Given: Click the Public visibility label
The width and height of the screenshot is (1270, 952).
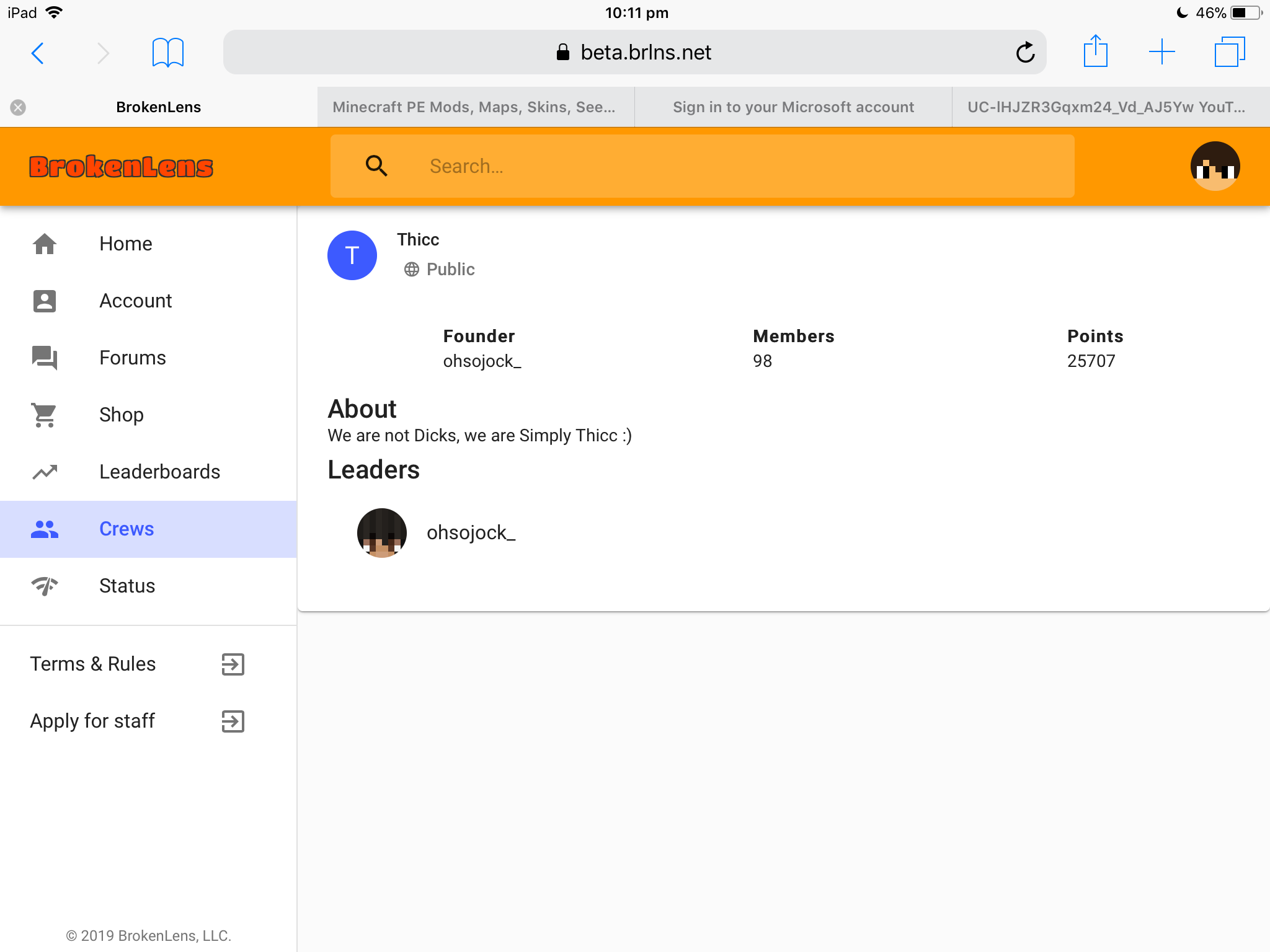Looking at the screenshot, I should pos(451,269).
